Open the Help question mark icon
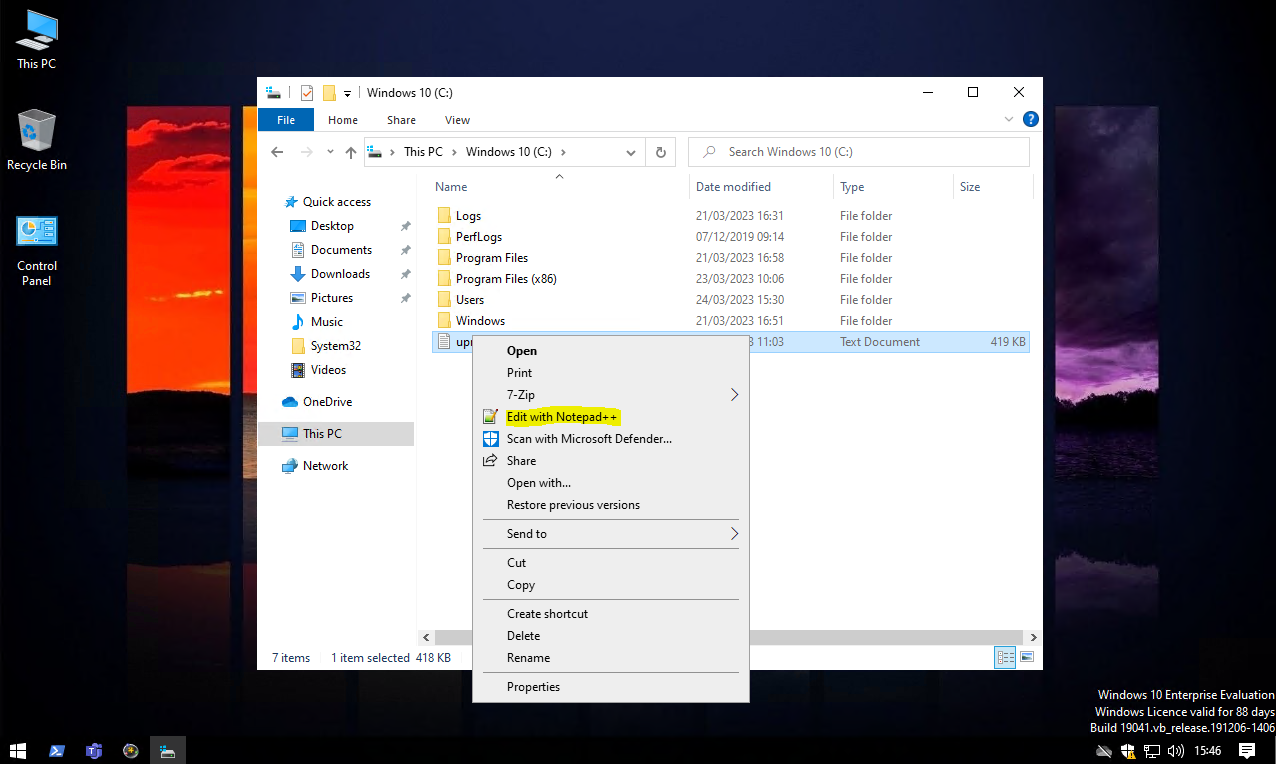Image resolution: width=1276 pixels, height=764 pixels. point(1030,119)
